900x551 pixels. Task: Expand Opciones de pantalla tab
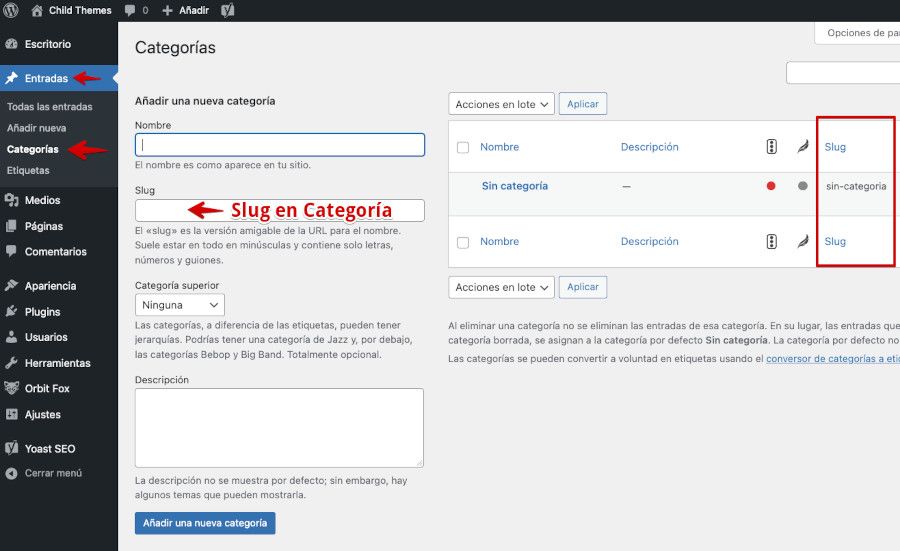pos(857,33)
